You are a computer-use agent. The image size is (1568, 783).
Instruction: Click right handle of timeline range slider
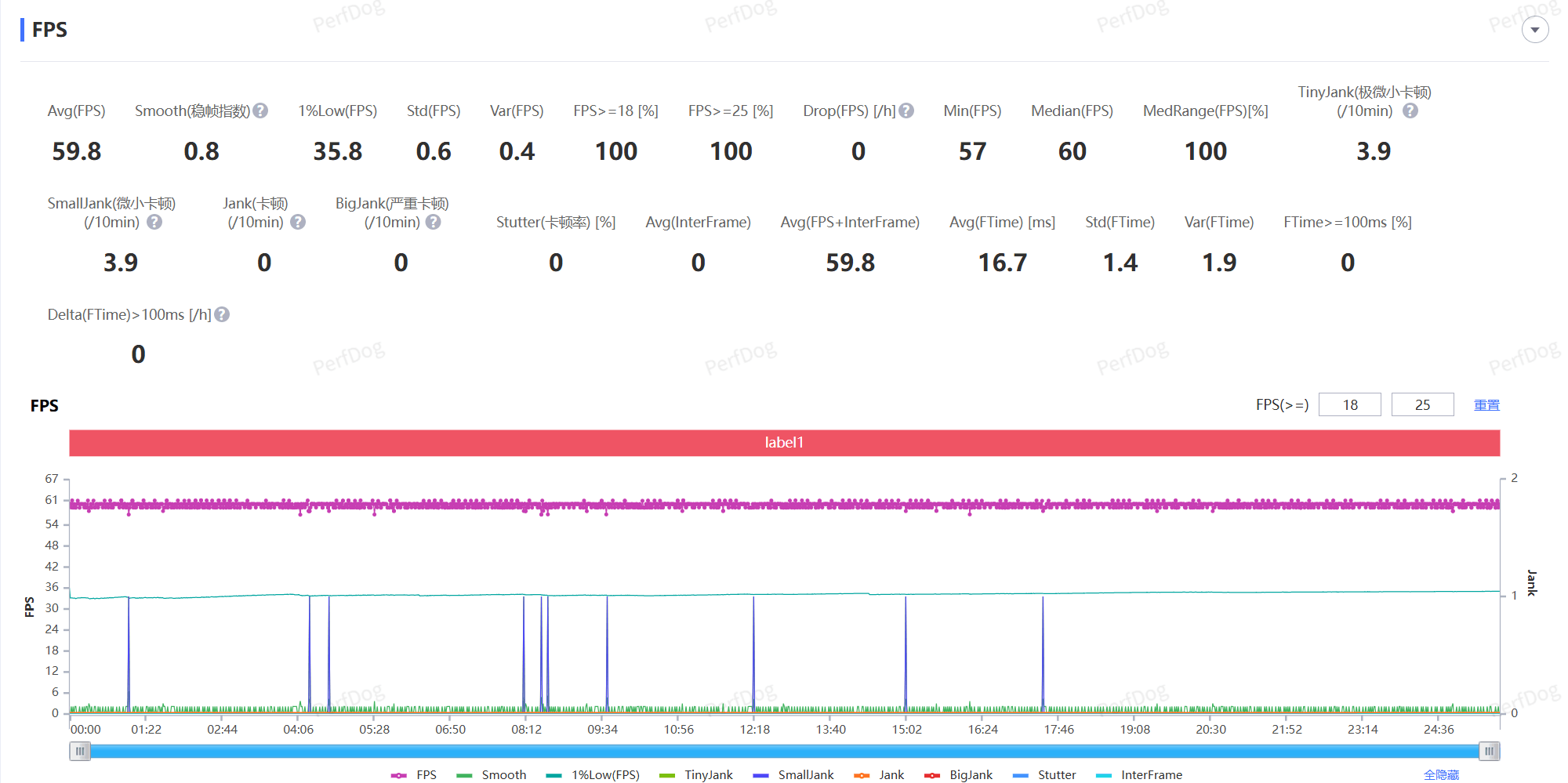tap(1489, 752)
